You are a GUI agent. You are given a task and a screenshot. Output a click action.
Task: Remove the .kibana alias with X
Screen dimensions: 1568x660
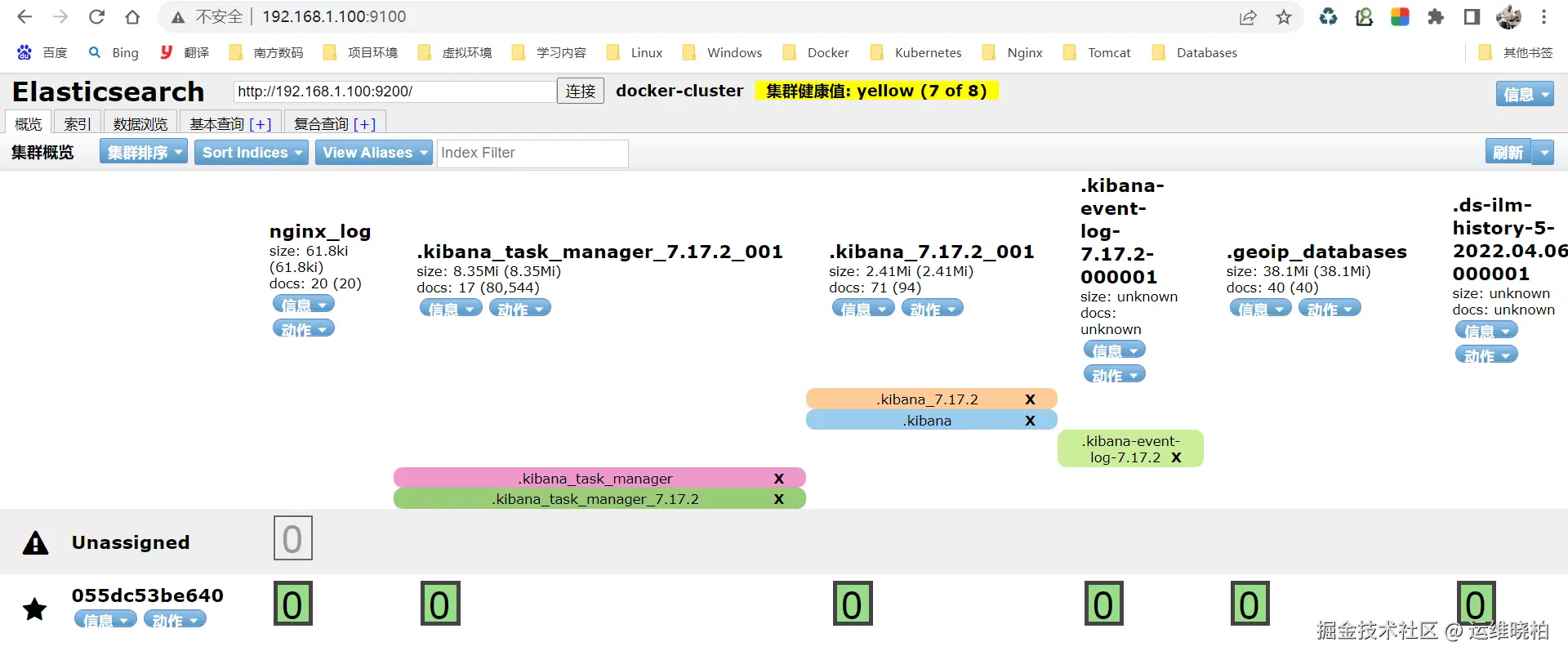click(x=1030, y=421)
